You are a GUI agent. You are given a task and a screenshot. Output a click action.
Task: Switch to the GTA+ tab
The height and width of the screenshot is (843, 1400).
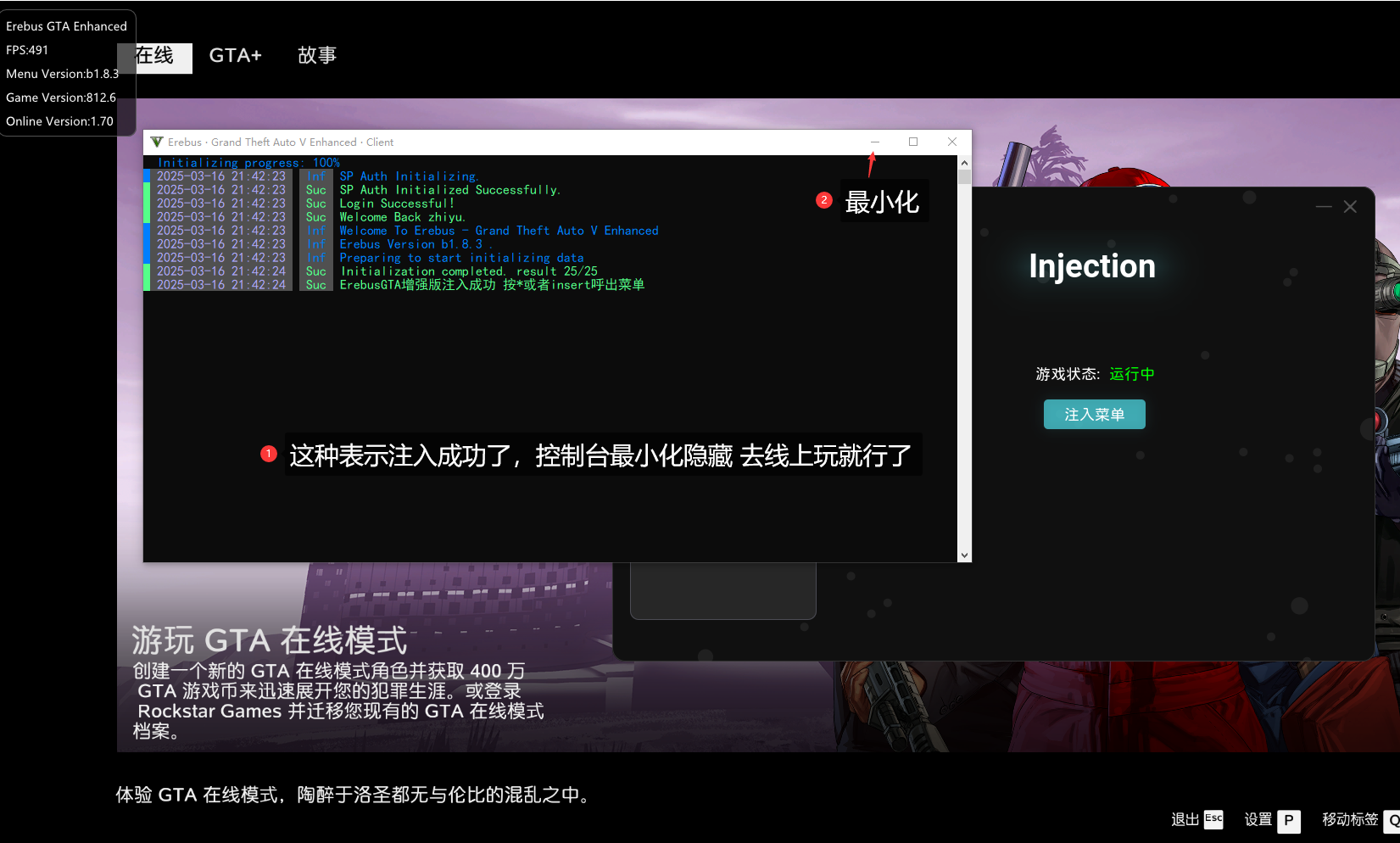[x=235, y=56]
